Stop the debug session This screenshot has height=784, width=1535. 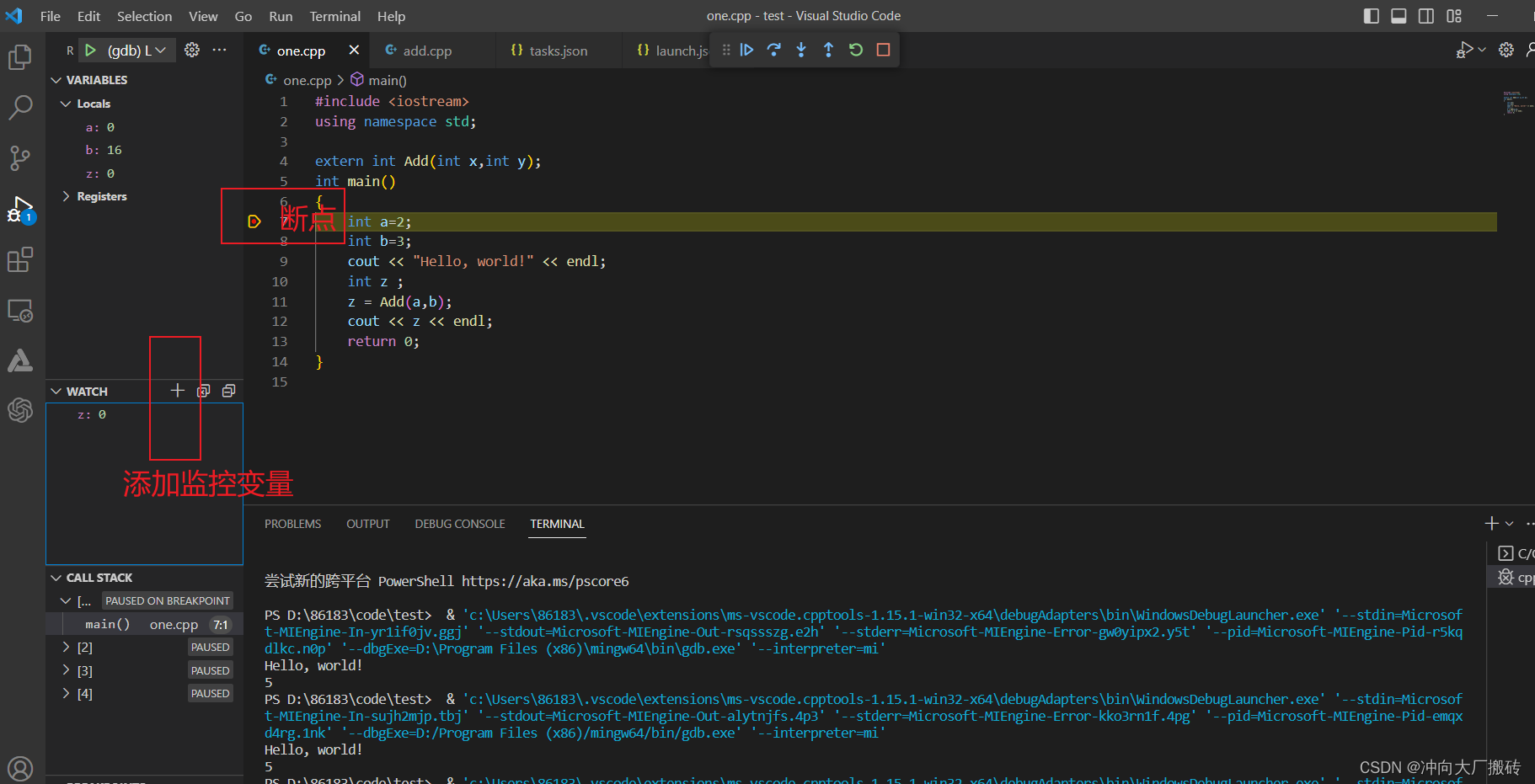click(883, 50)
